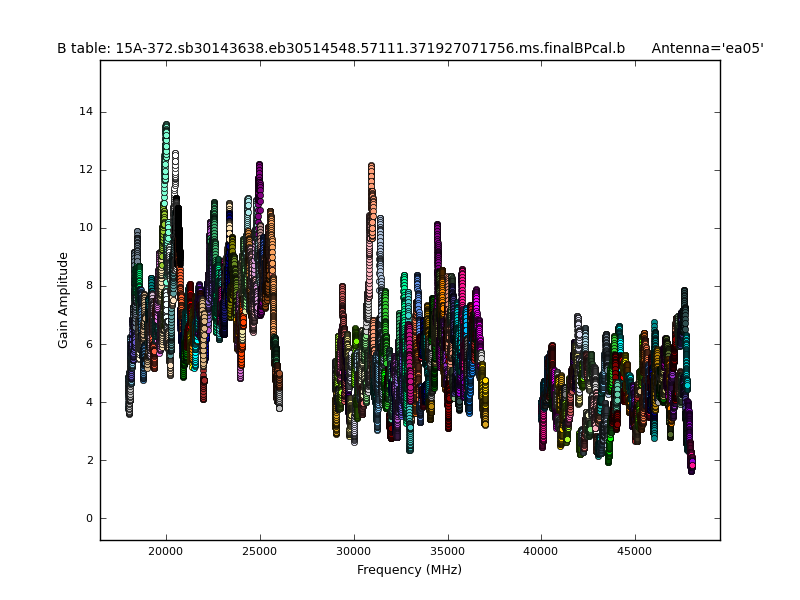Click the 35000 x-axis tick label
This screenshot has height=600, width=800.
[x=447, y=551]
